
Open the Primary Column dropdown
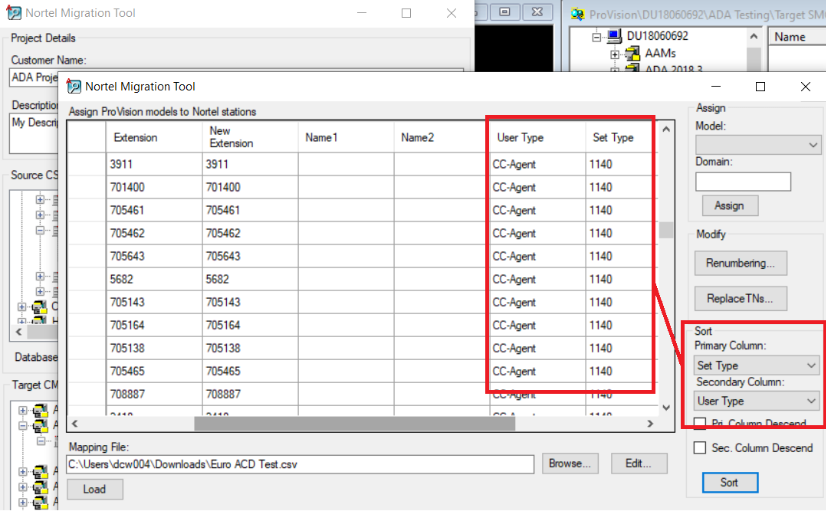coord(756,365)
